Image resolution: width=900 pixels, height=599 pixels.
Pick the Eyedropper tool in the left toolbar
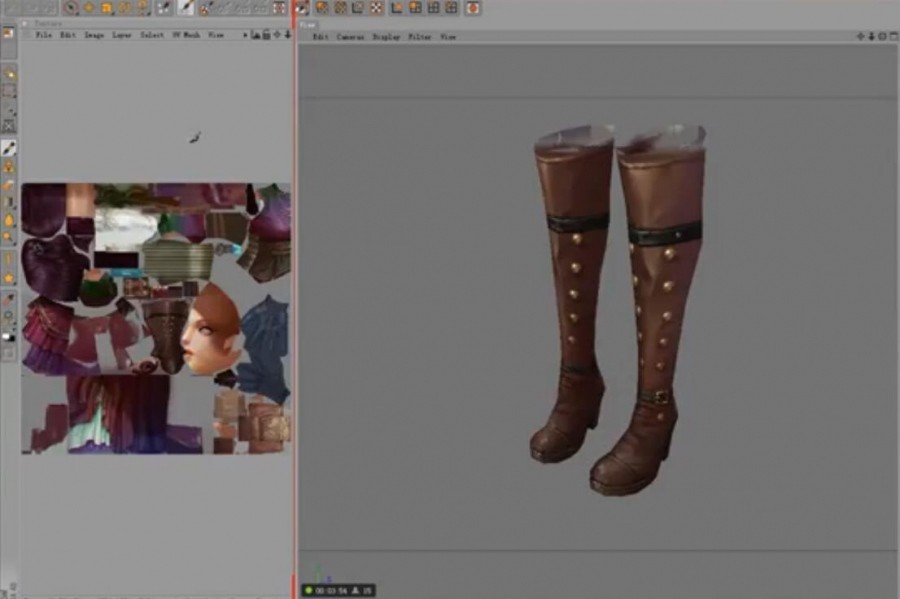(9, 299)
